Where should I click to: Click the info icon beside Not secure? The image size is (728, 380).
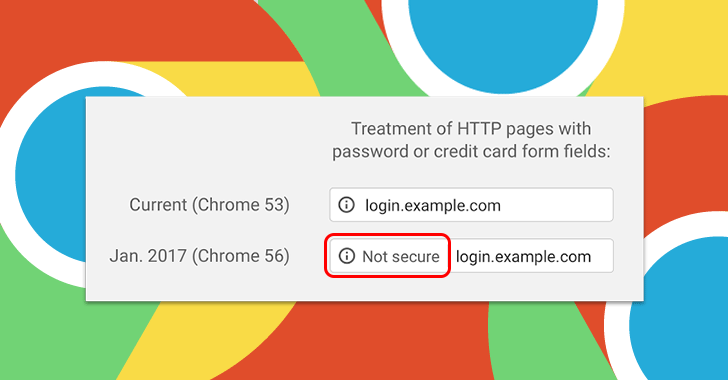(x=347, y=256)
